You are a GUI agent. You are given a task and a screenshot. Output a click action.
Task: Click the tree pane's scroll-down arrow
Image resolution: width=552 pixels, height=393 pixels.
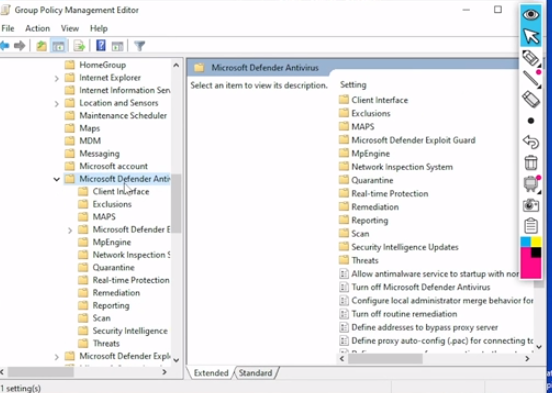(x=176, y=360)
